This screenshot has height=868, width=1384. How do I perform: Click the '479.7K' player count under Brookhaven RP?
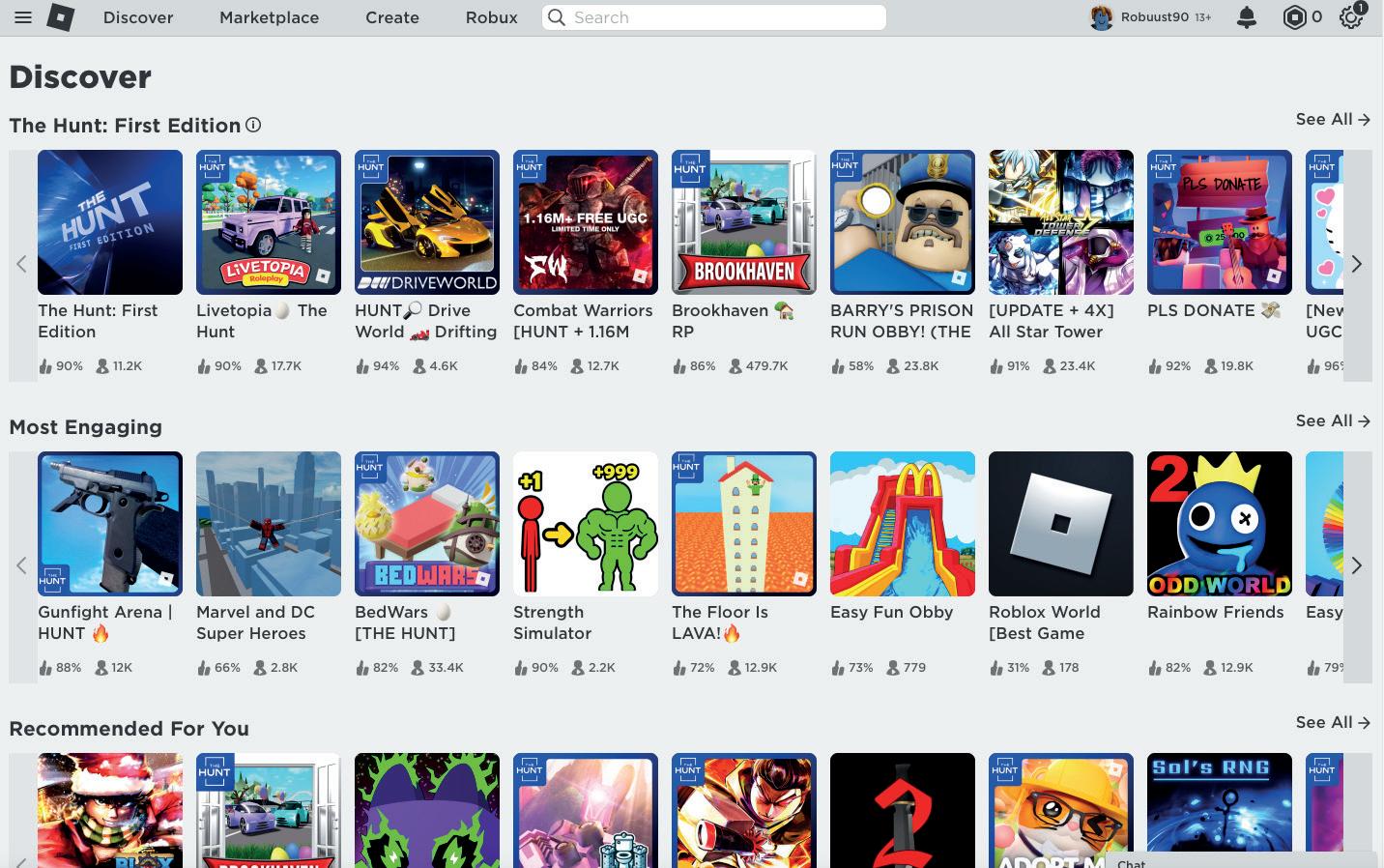point(766,366)
